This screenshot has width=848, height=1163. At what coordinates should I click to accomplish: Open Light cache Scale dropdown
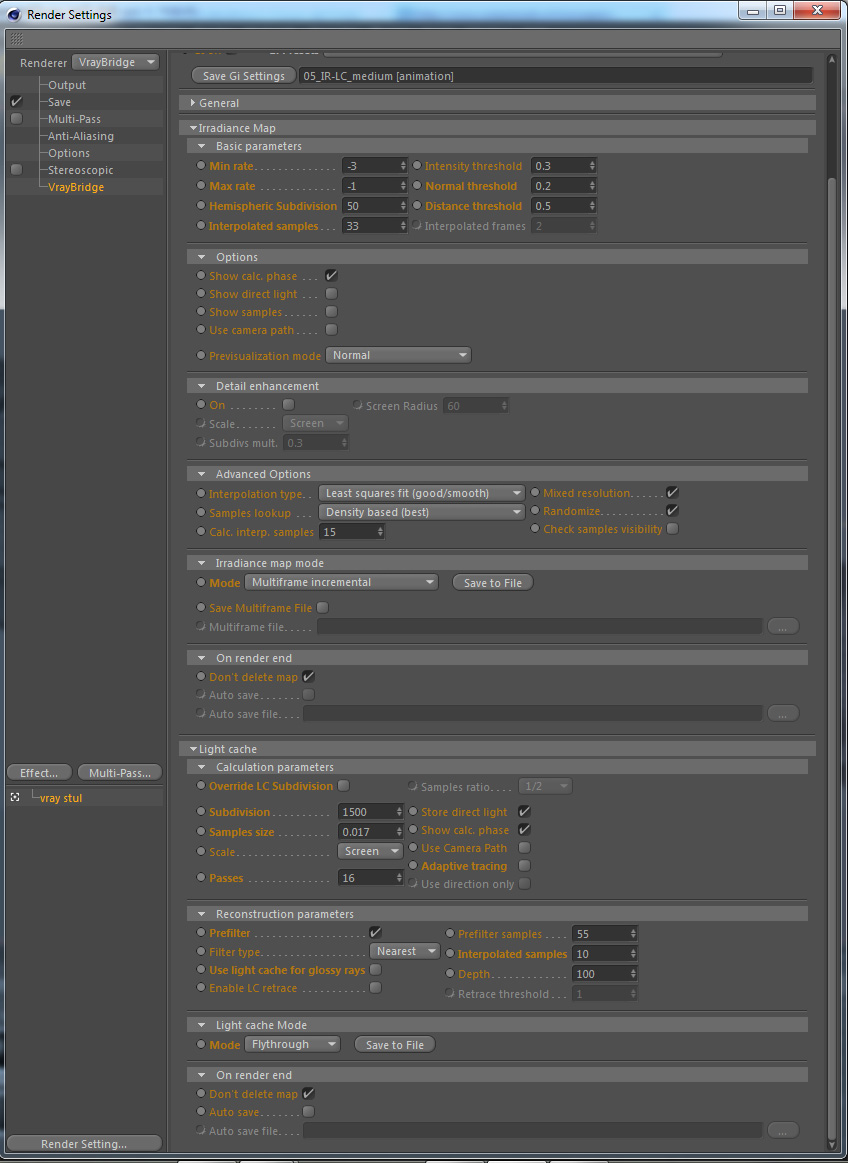(x=370, y=851)
